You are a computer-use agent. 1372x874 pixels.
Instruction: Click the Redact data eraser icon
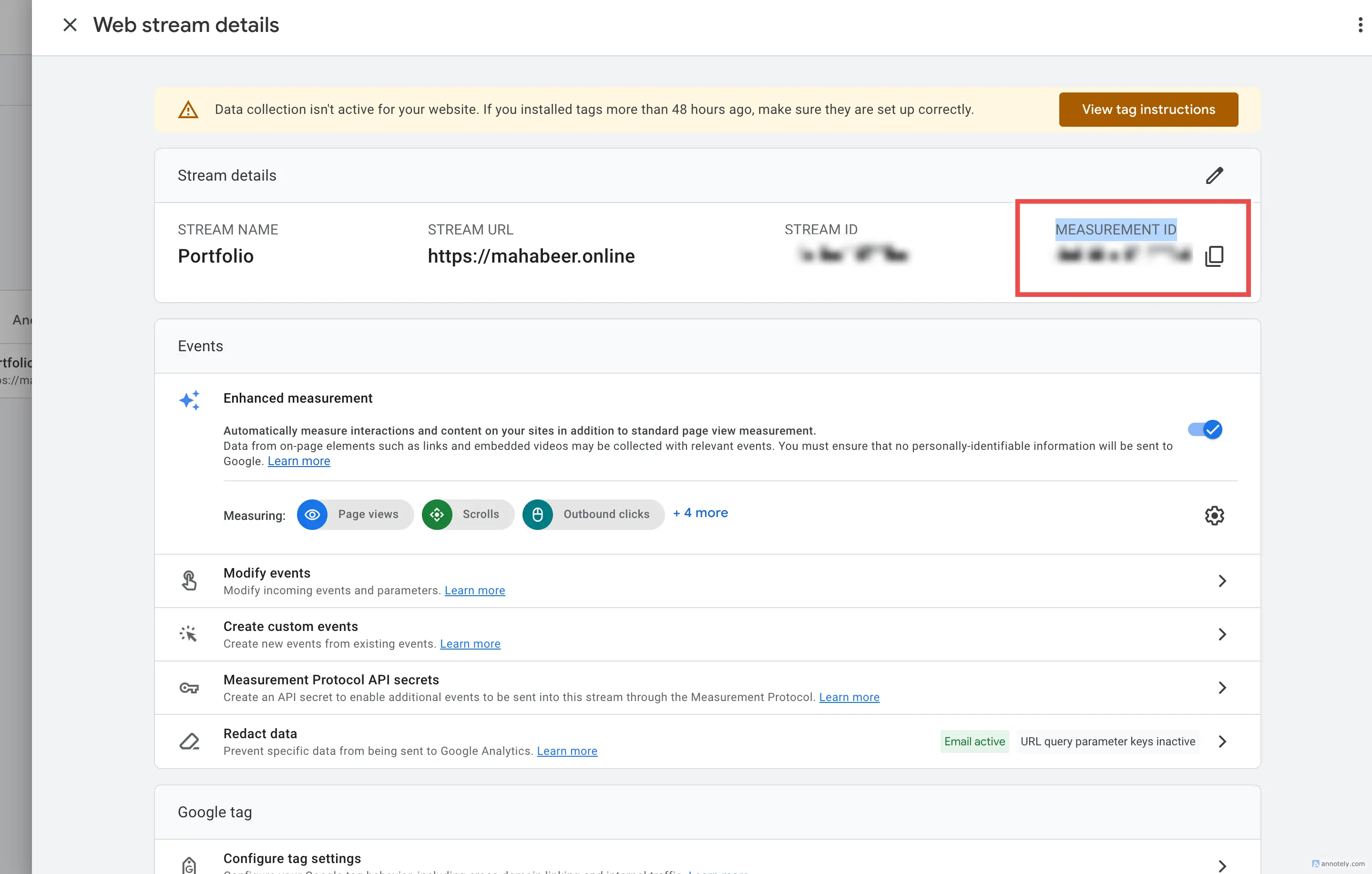pyautogui.click(x=189, y=741)
